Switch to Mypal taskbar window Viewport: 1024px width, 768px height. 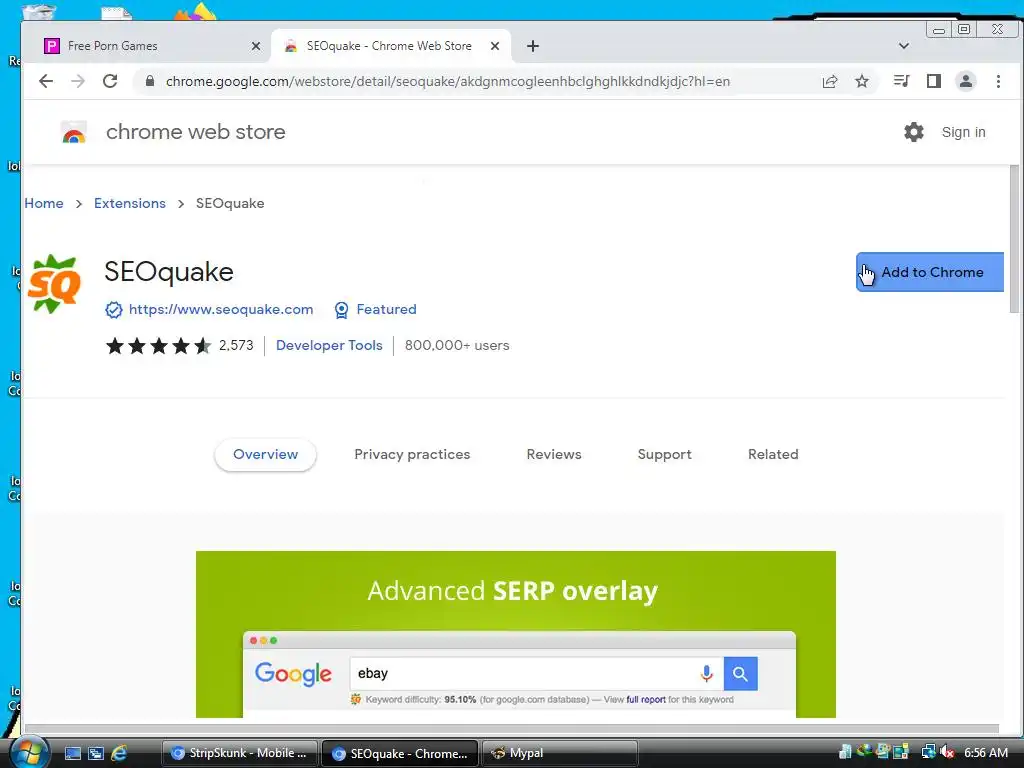tap(560, 754)
